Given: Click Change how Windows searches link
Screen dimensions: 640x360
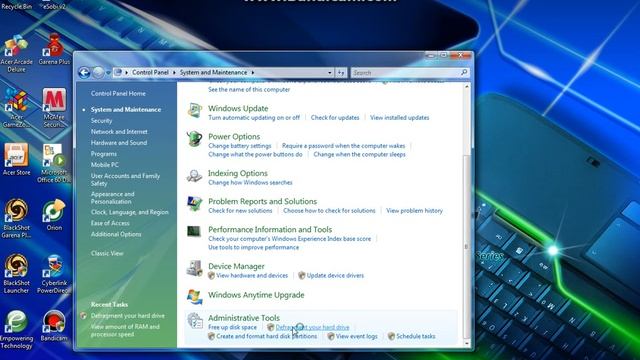Looking at the screenshot, I should pyautogui.click(x=250, y=182).
